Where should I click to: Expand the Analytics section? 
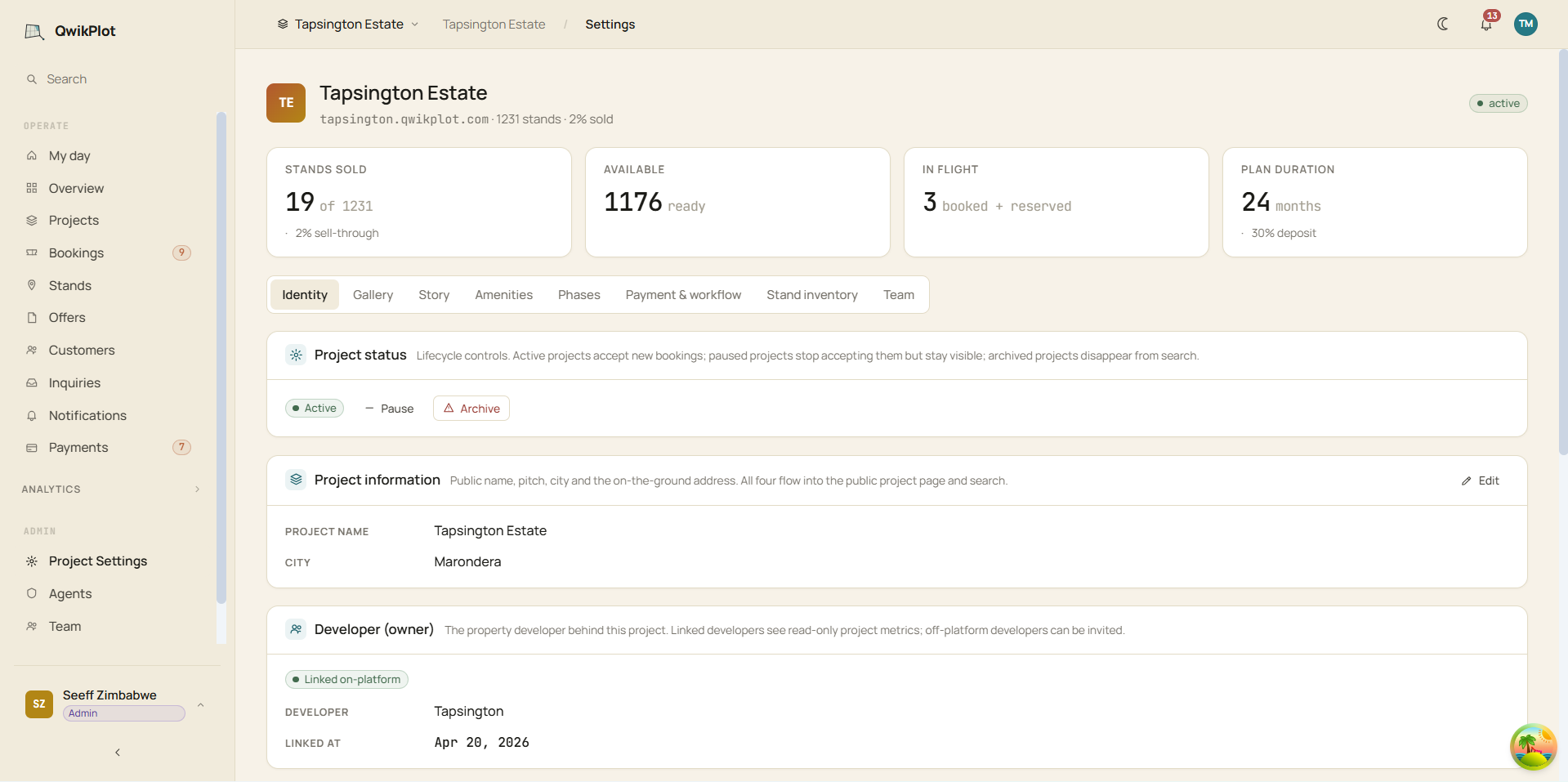(111, 489)
